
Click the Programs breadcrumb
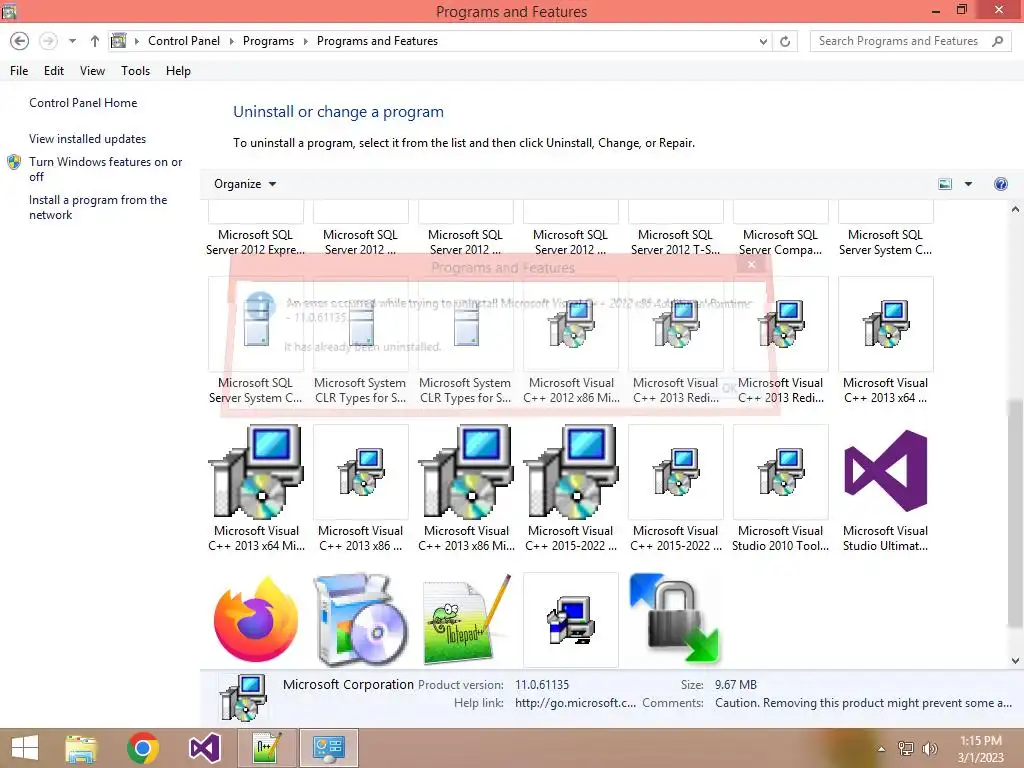click(x=268, y=41)
